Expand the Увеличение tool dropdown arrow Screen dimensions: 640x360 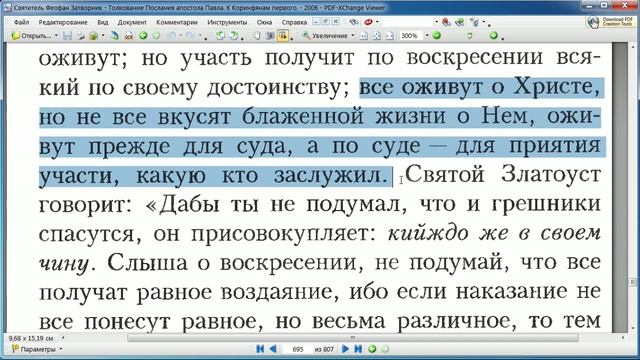coord(353,36)
